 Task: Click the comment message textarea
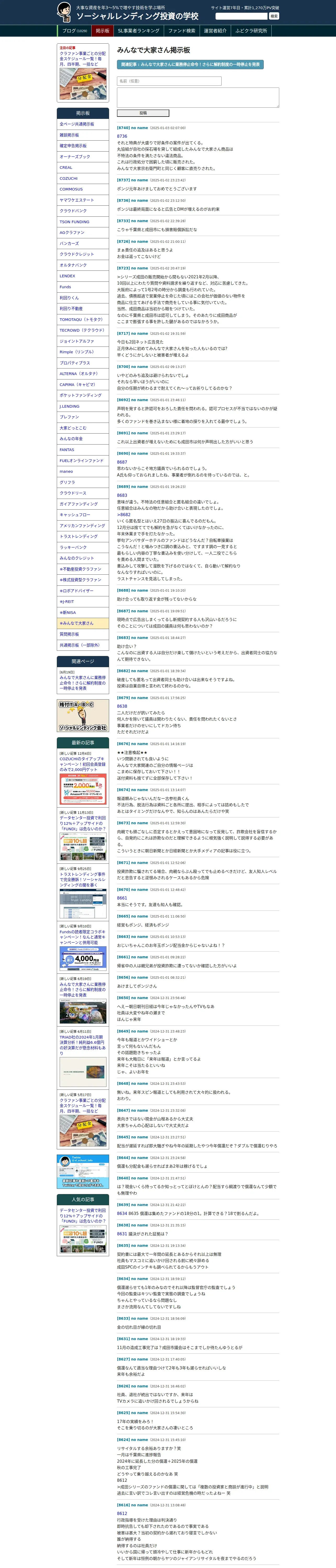click(x=198, y=97)
